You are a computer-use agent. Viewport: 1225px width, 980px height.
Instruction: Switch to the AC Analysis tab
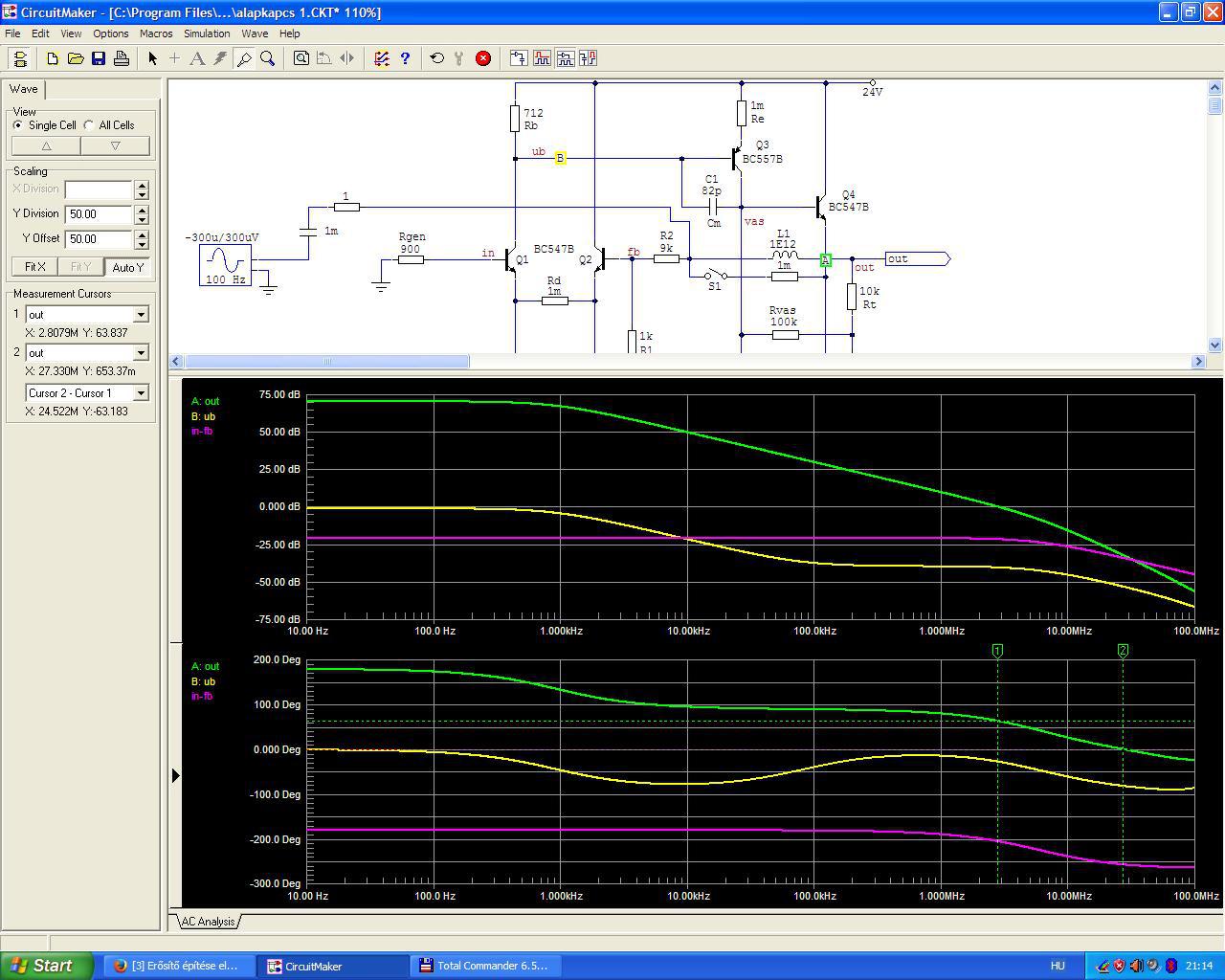(x=208, y=922)
